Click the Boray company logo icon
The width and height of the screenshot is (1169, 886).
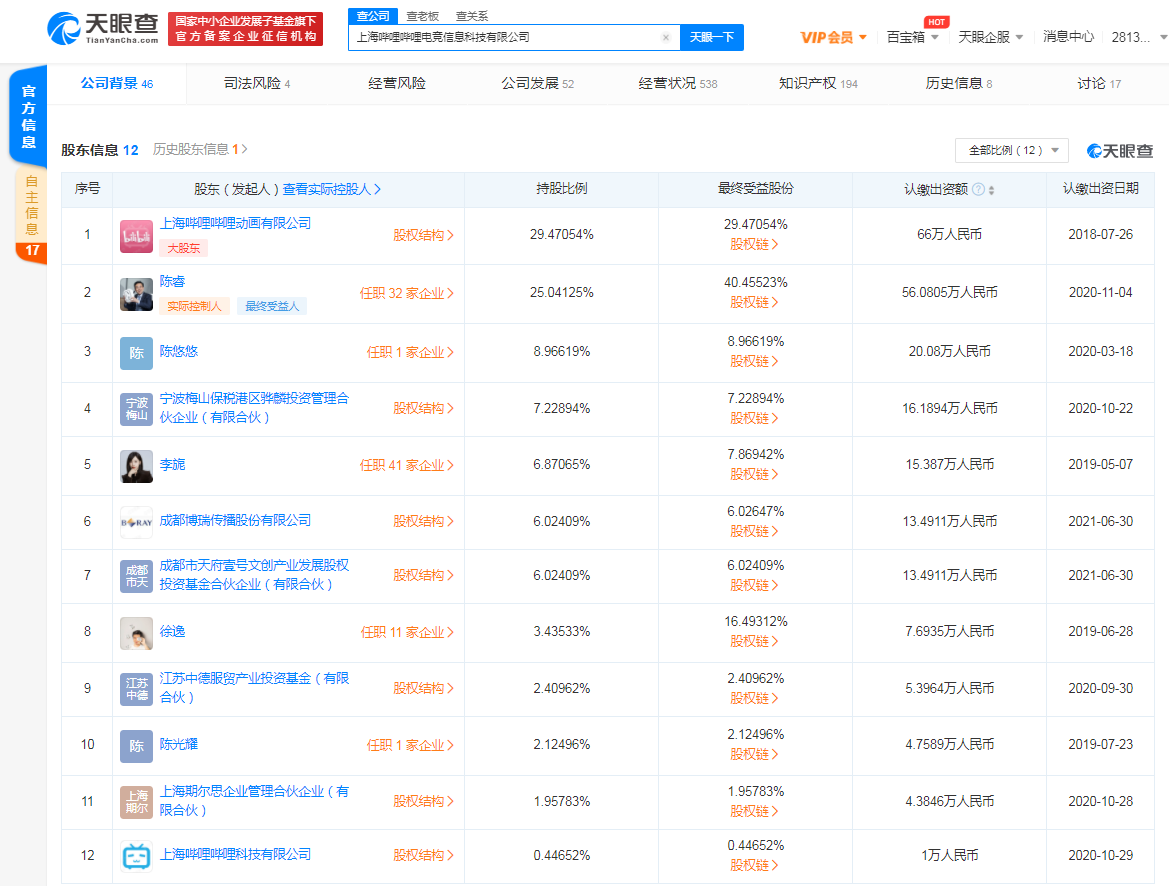click(136, 522)
